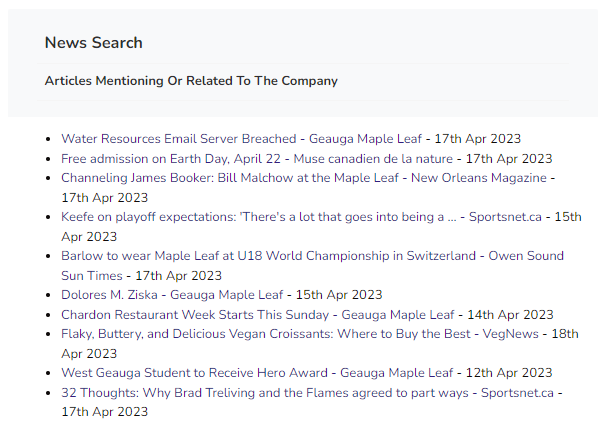Click 'Sportsnet.ca' in the Treliving article link

517,393
